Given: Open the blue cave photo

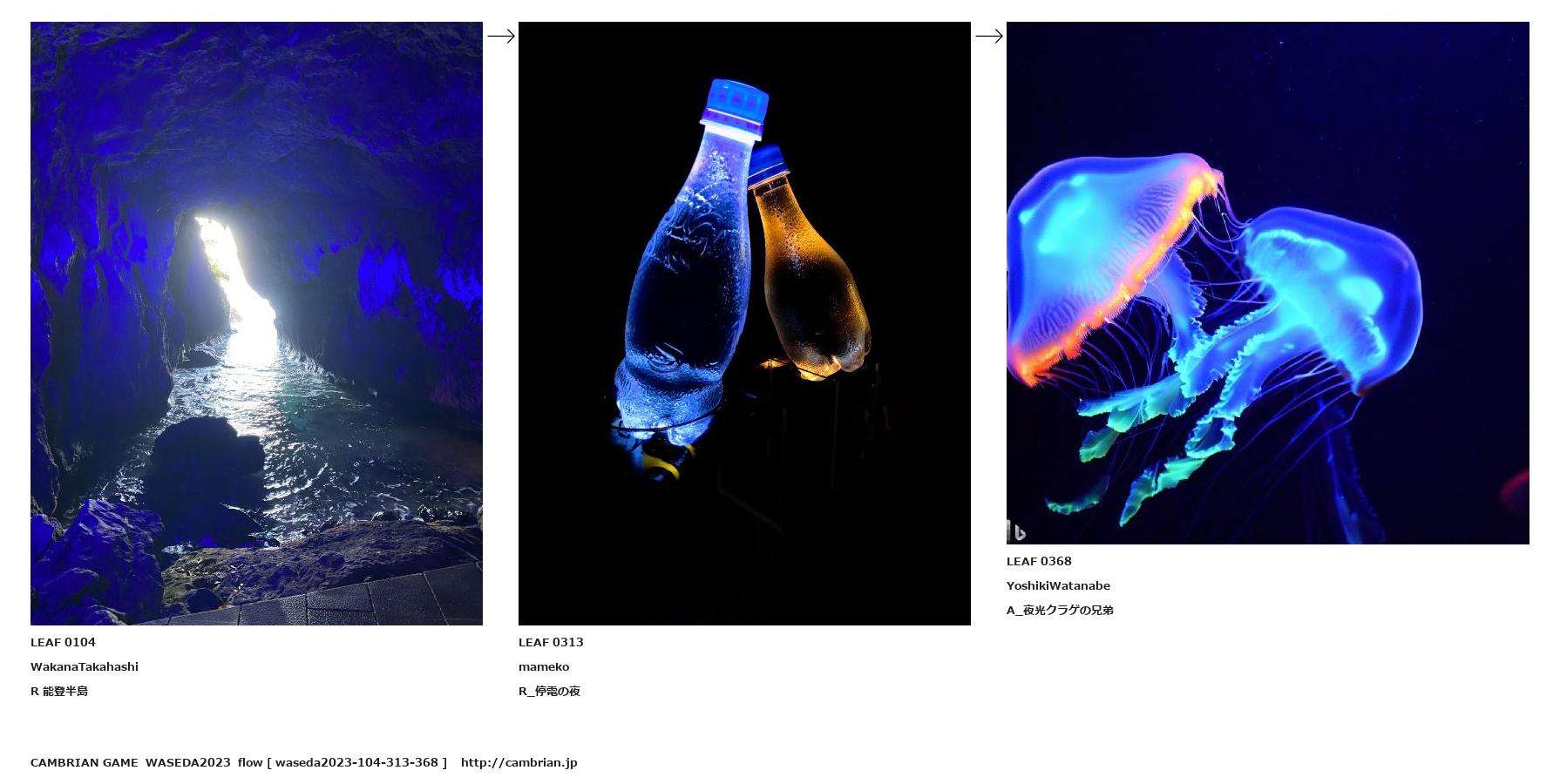Looking at the screenshot, I should coord(256,323).
